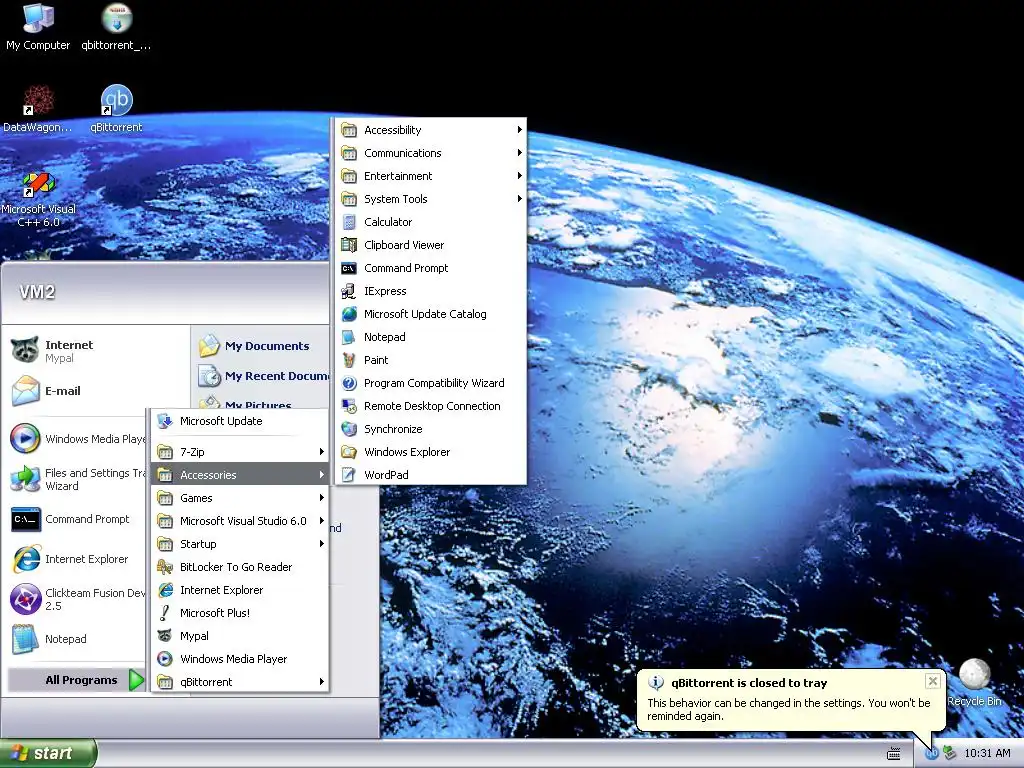The image size is (1024, 768).
Task: Click the Program Compatibility Wizard icon
Action: tap(349, 383)
